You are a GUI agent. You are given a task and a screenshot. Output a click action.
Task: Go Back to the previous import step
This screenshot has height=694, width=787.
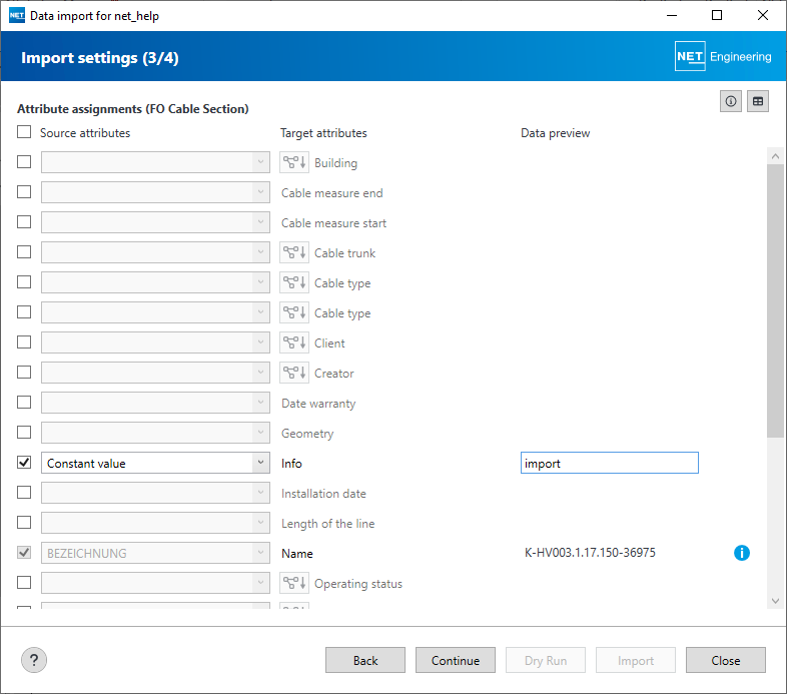(x=365, y=660)
